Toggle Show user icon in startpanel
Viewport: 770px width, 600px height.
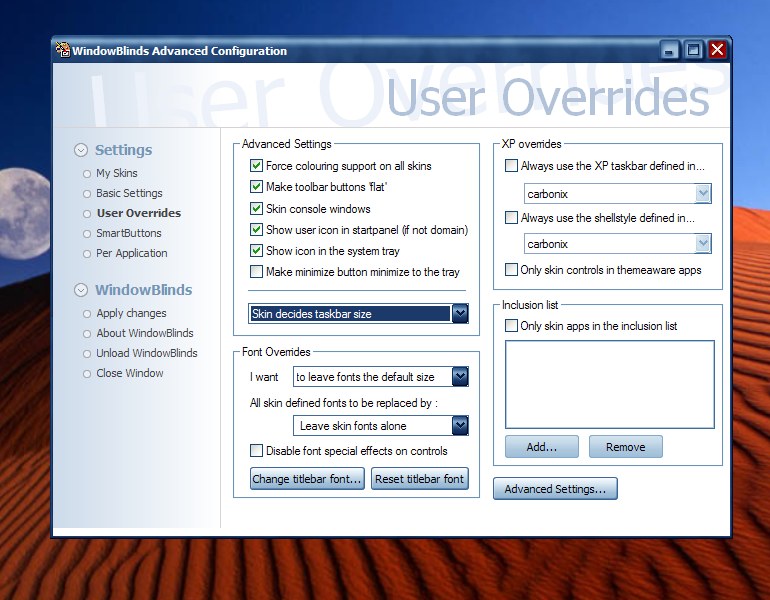click(256, 230)
